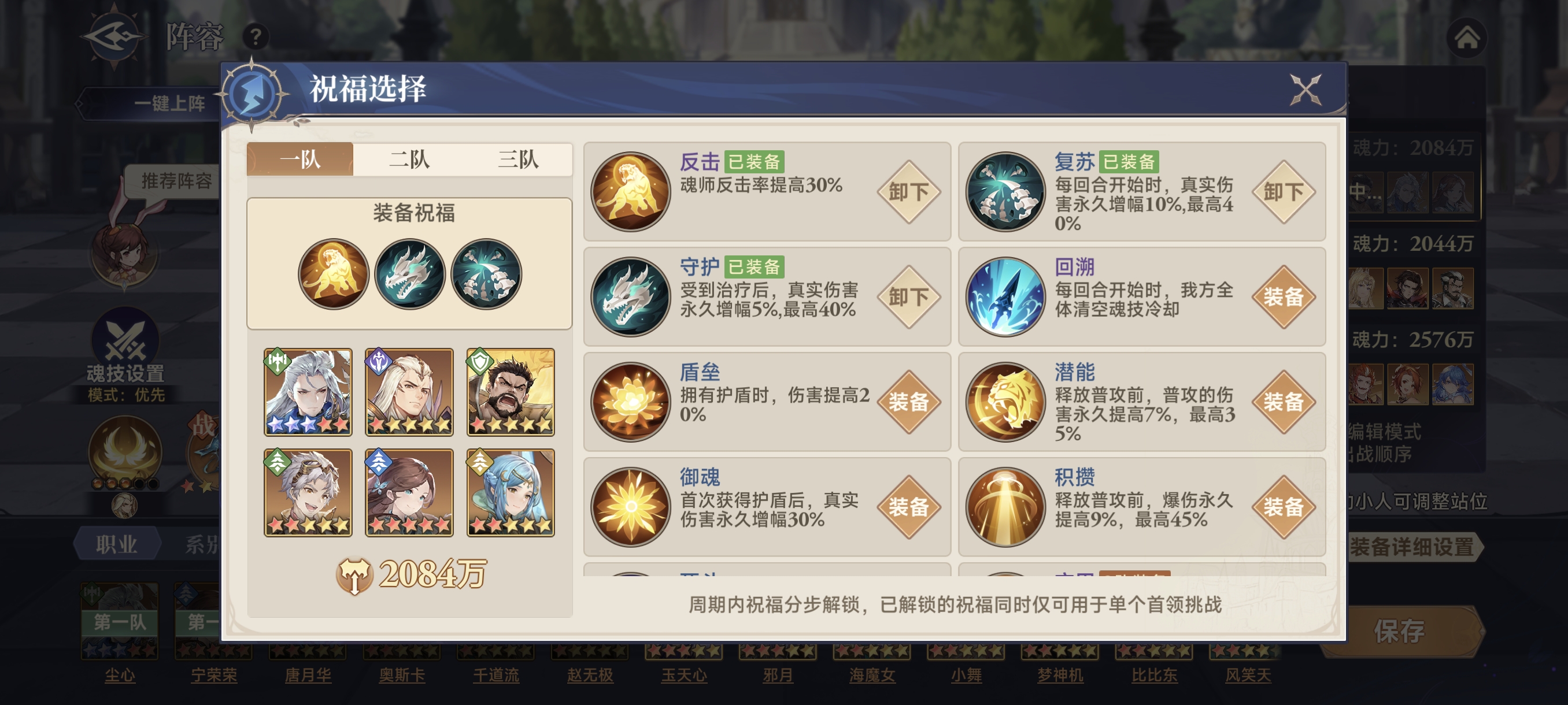Equip the 潜能 blessing

(x=1283, y=402)
